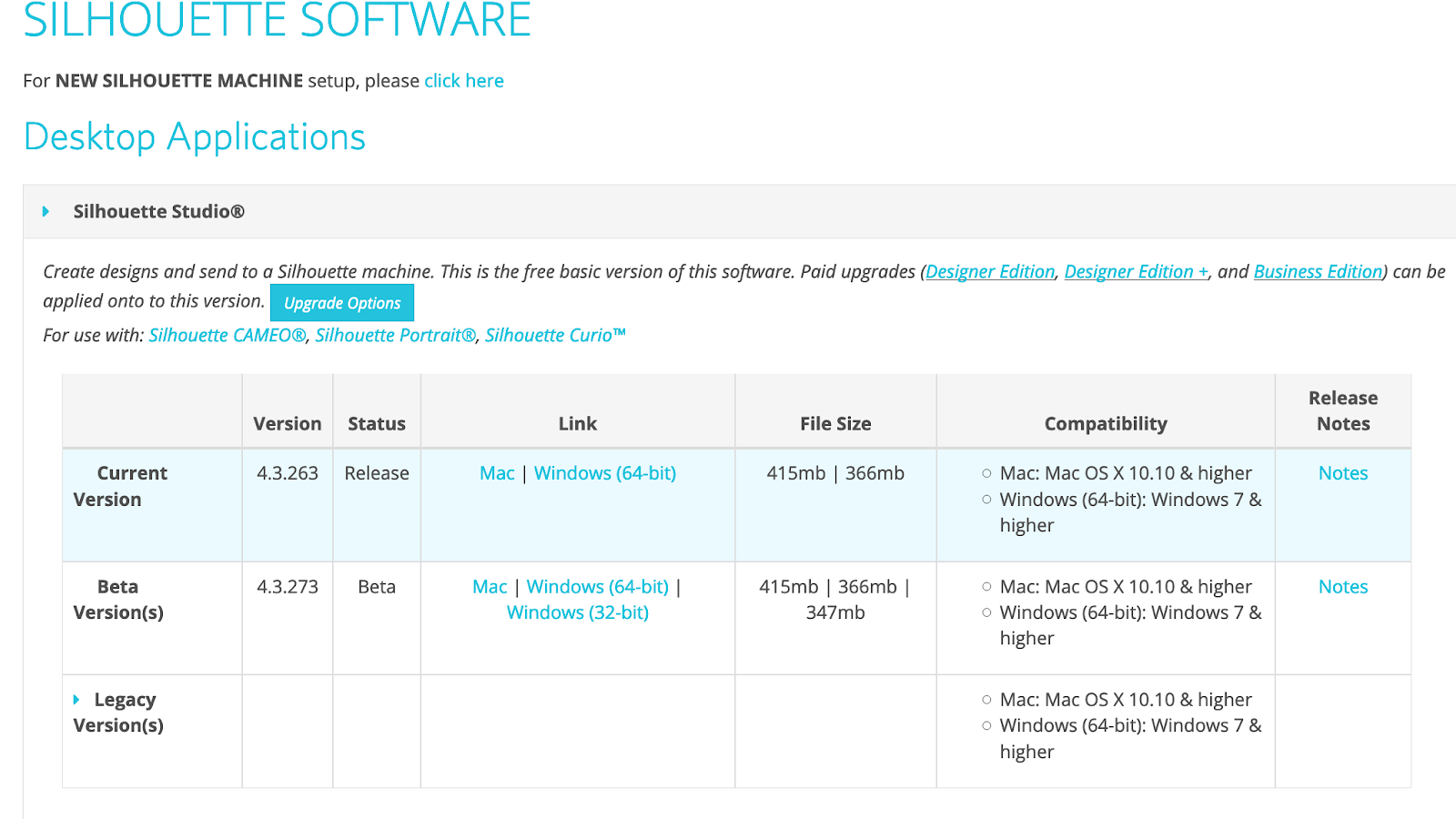The height and width of the screenshot is (819, 1456).
Task: Click the 347mb file size text
Action: point(835,612)
